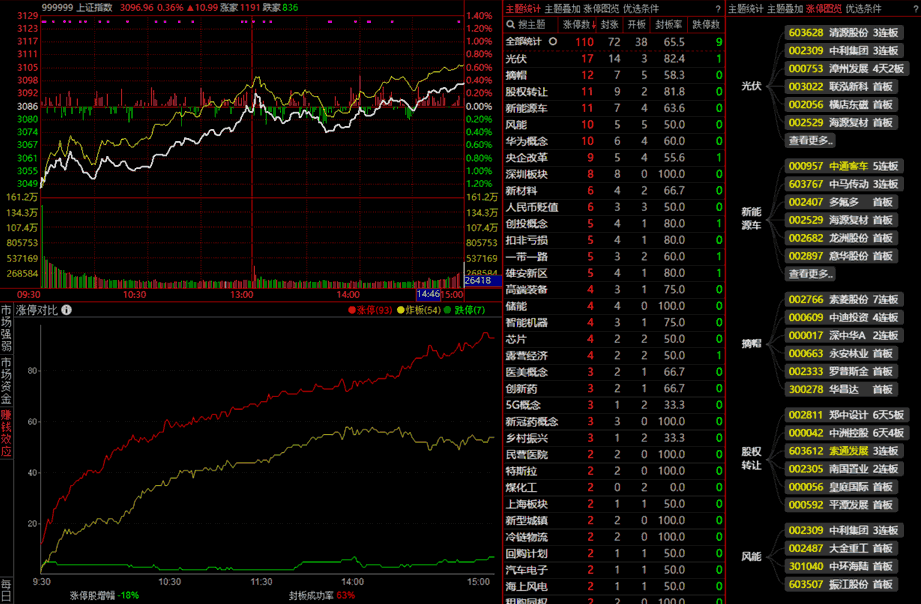Select the 冷链物流 row in the theme table
This screenshot has height=604, width=921.
coord(614,536)
